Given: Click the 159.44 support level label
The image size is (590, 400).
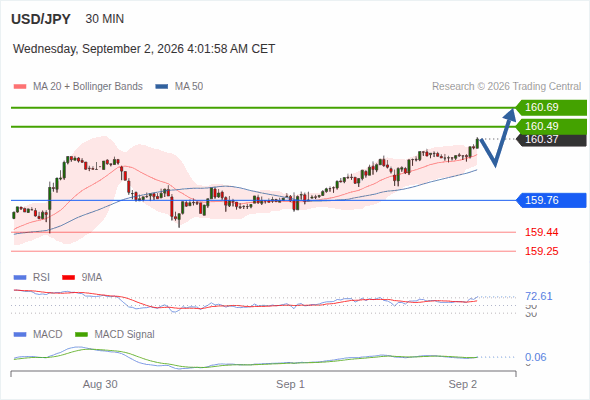Looking at the screenshot, I should pos(541,232).
